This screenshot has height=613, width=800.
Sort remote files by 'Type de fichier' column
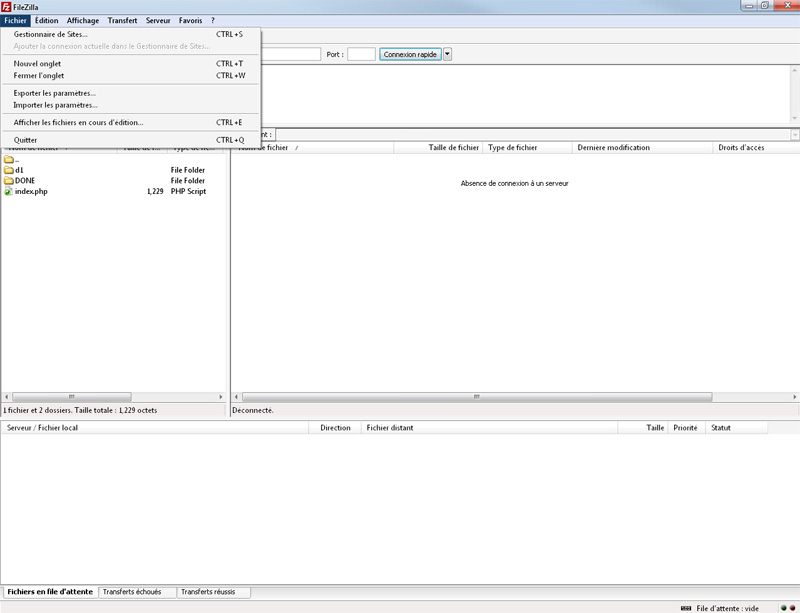528,148
